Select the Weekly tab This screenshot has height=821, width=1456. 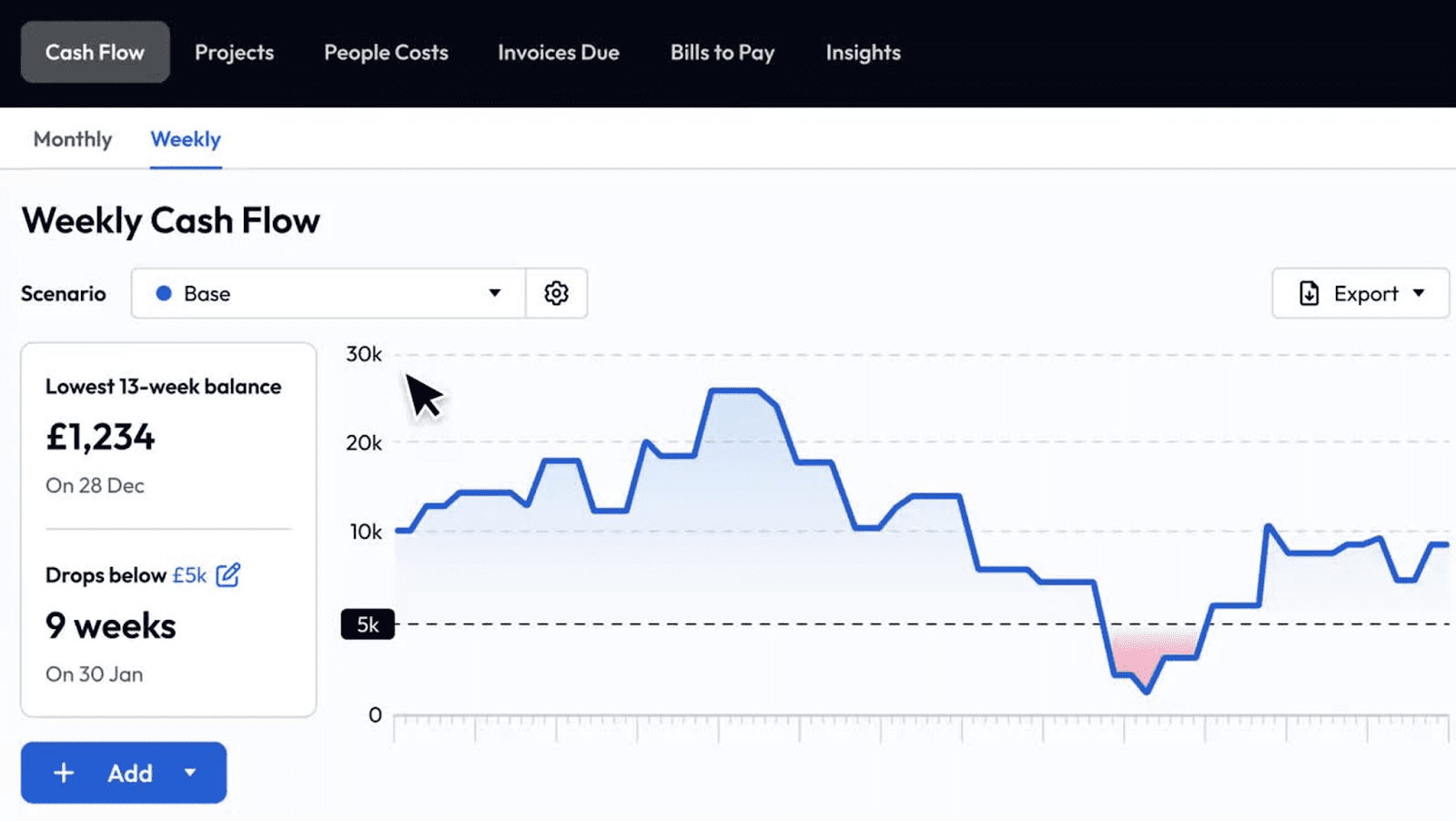[186, 139]
